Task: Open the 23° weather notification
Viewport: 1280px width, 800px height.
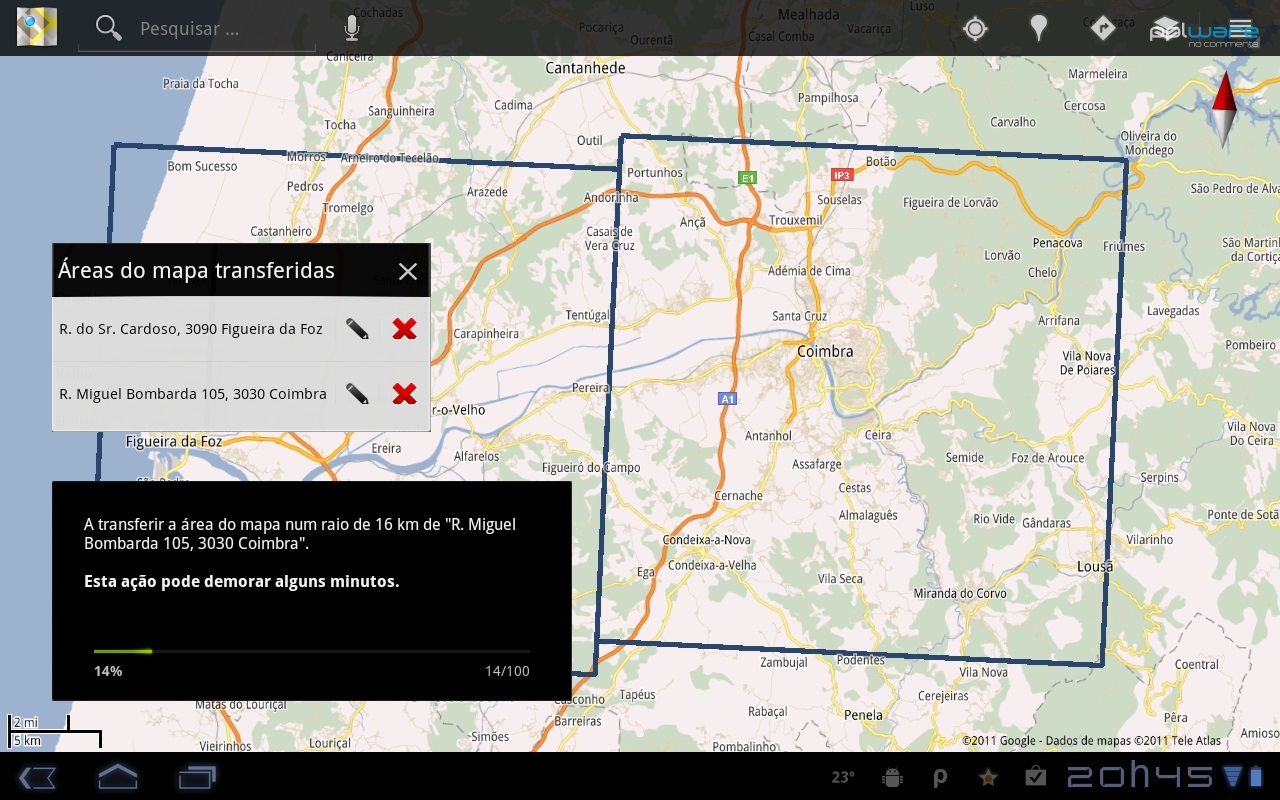Action: point(843,777)
